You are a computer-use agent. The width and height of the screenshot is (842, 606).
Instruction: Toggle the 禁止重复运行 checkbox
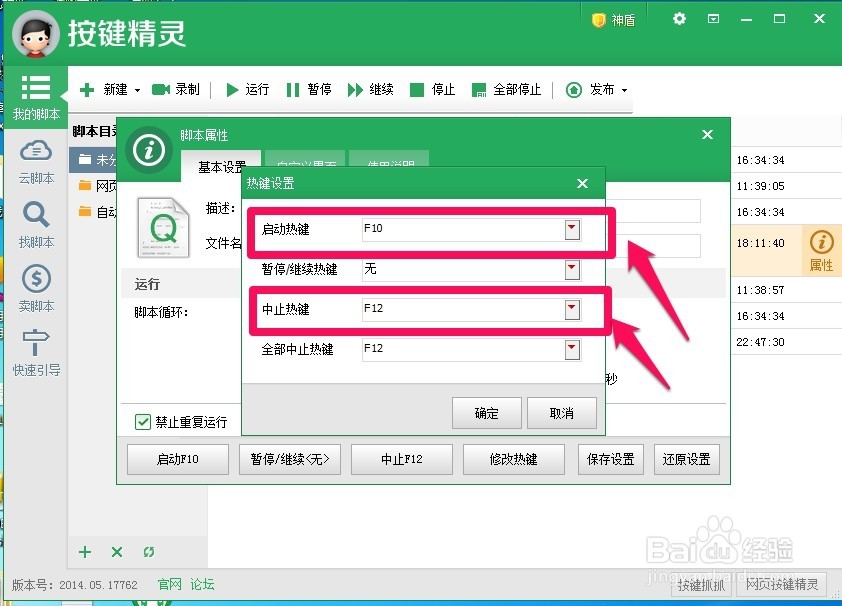coord(143,422)
